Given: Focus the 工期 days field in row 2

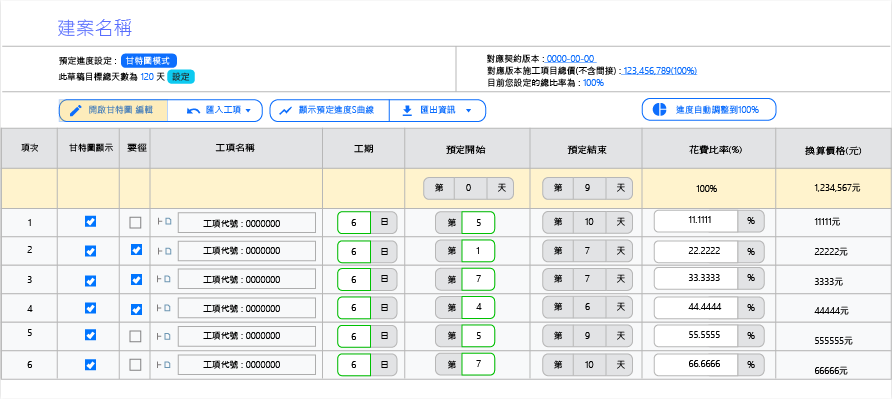Looking at the screenshot, I should point(354,251).
